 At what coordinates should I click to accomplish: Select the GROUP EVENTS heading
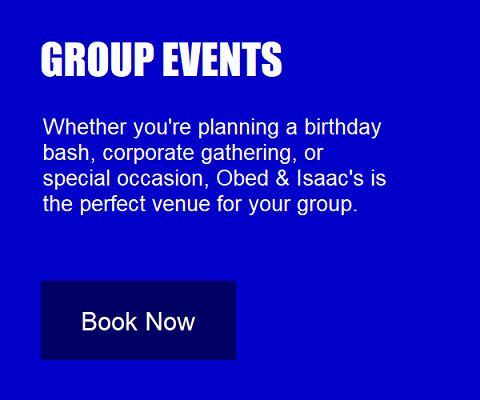pos(162,60)
